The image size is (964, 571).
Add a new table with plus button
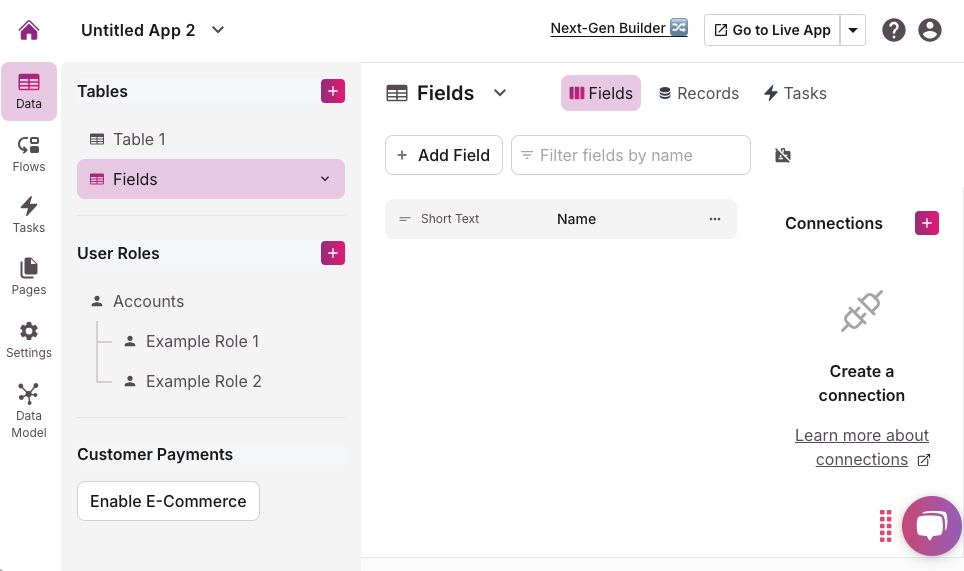[333, 91]
